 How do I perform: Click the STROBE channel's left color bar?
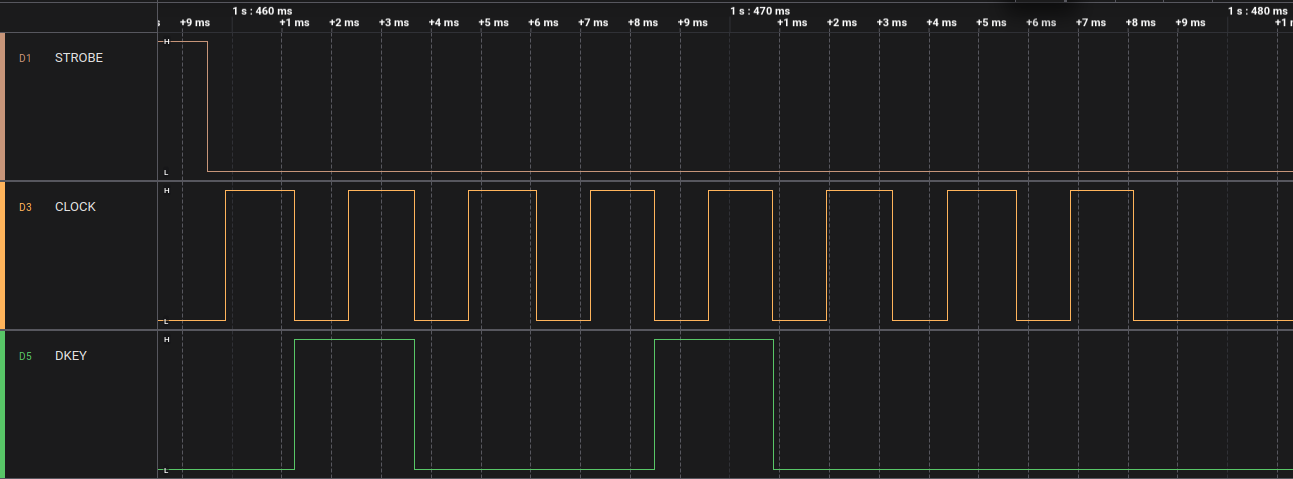3,106
